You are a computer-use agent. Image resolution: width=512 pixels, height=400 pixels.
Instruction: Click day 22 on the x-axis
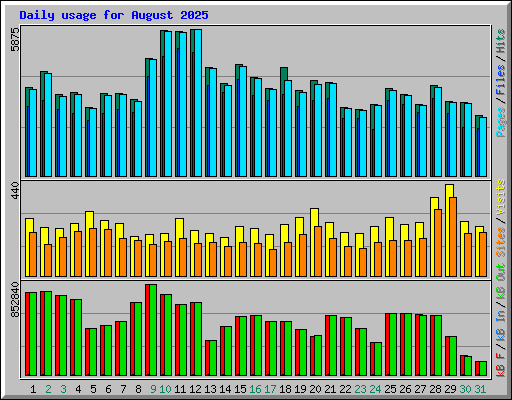point(345,389)
